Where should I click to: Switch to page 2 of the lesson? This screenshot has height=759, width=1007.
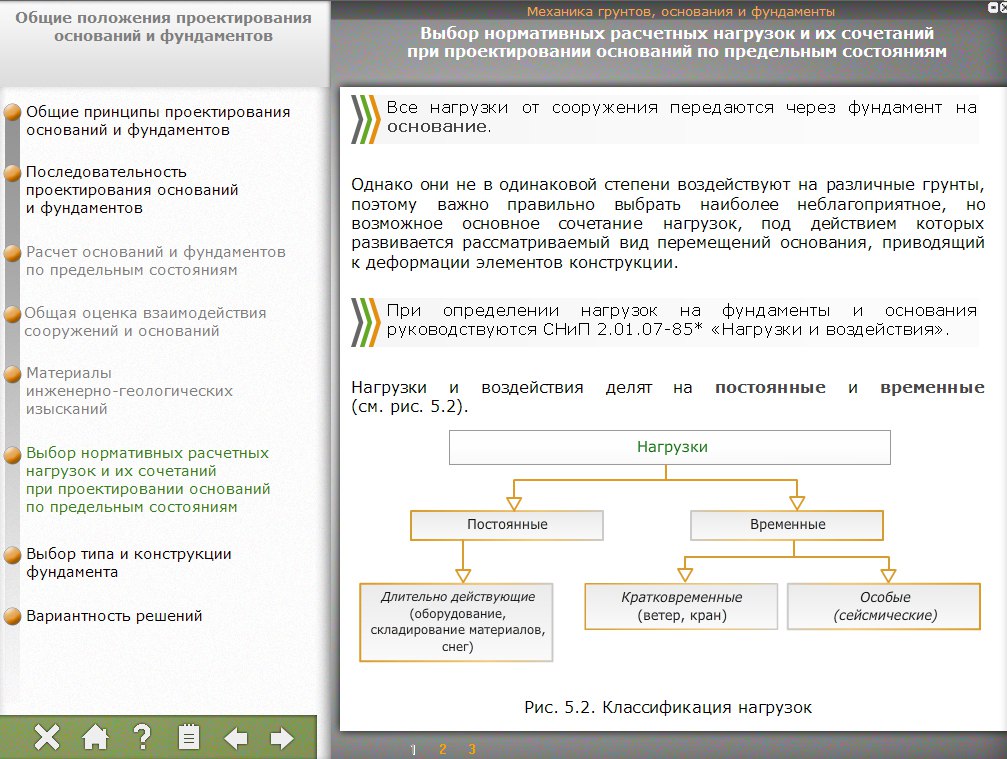tap(442, 749)
